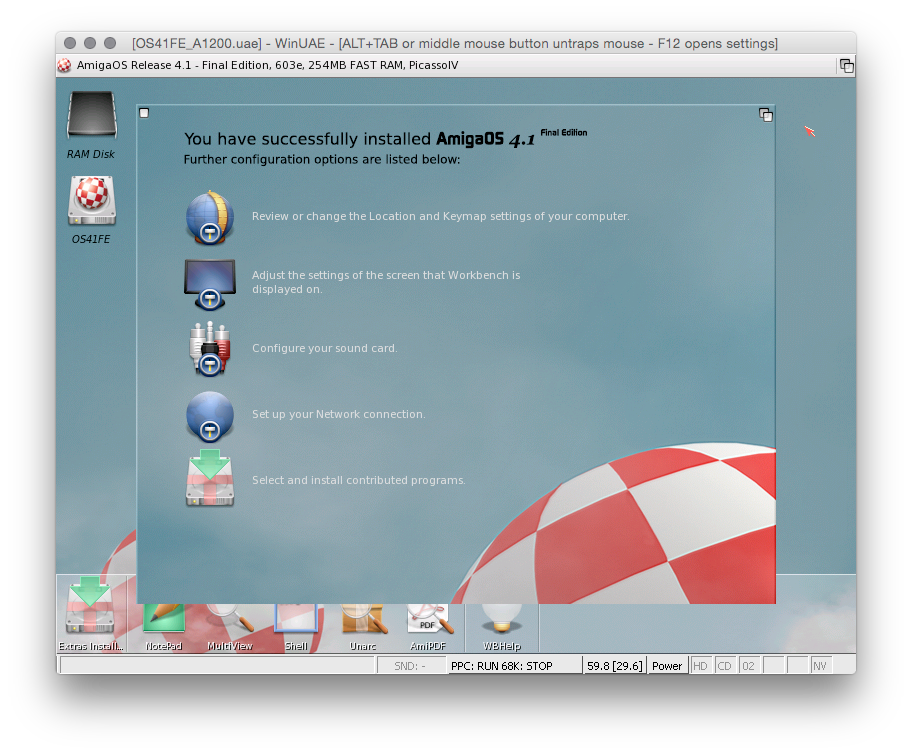Viewport: 912px width, 754px height.
Task: Click the AmigaOS boing ball title icon
Action: point(64,65)
